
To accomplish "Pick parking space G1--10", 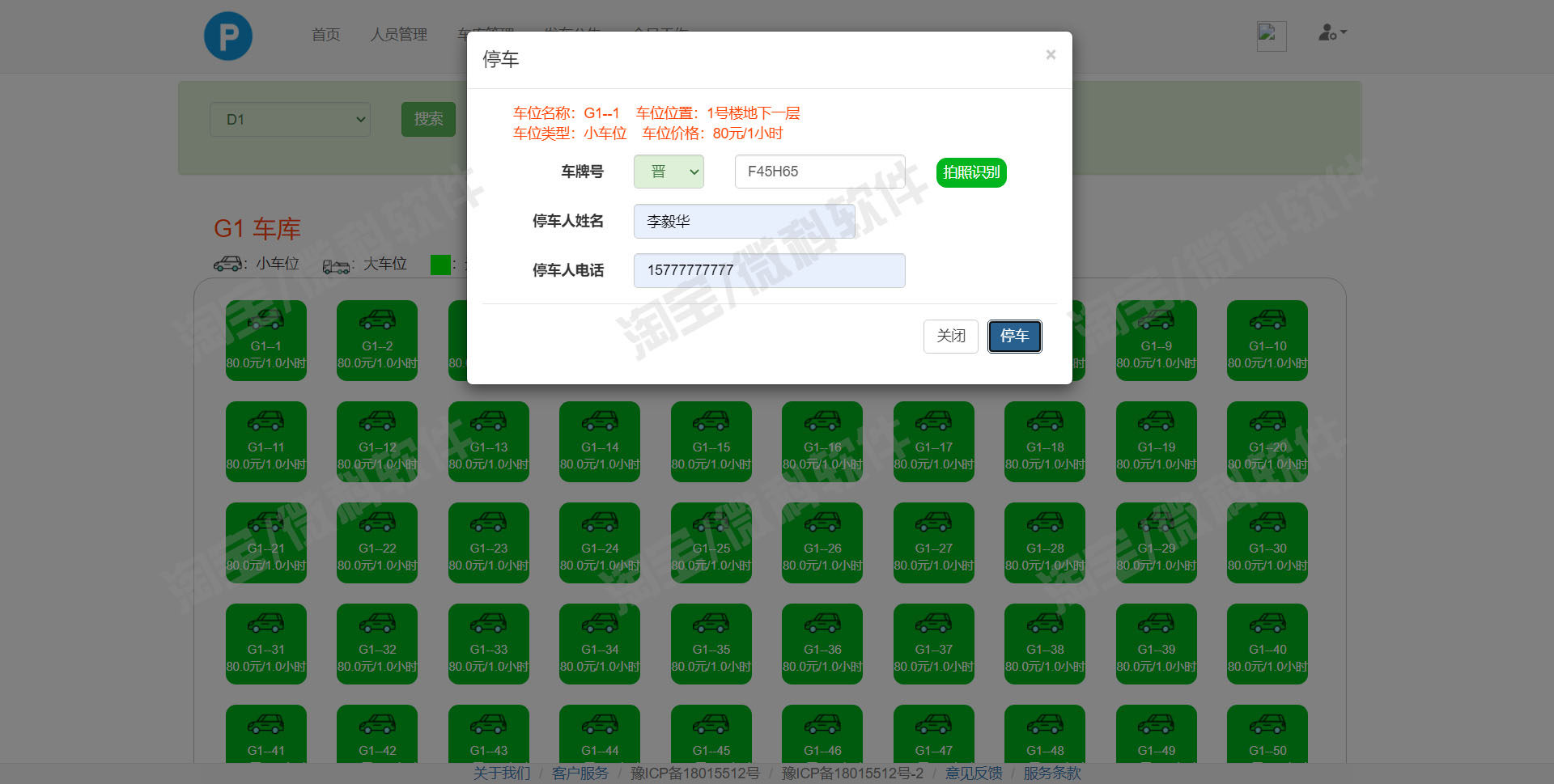I will 1267,341.
